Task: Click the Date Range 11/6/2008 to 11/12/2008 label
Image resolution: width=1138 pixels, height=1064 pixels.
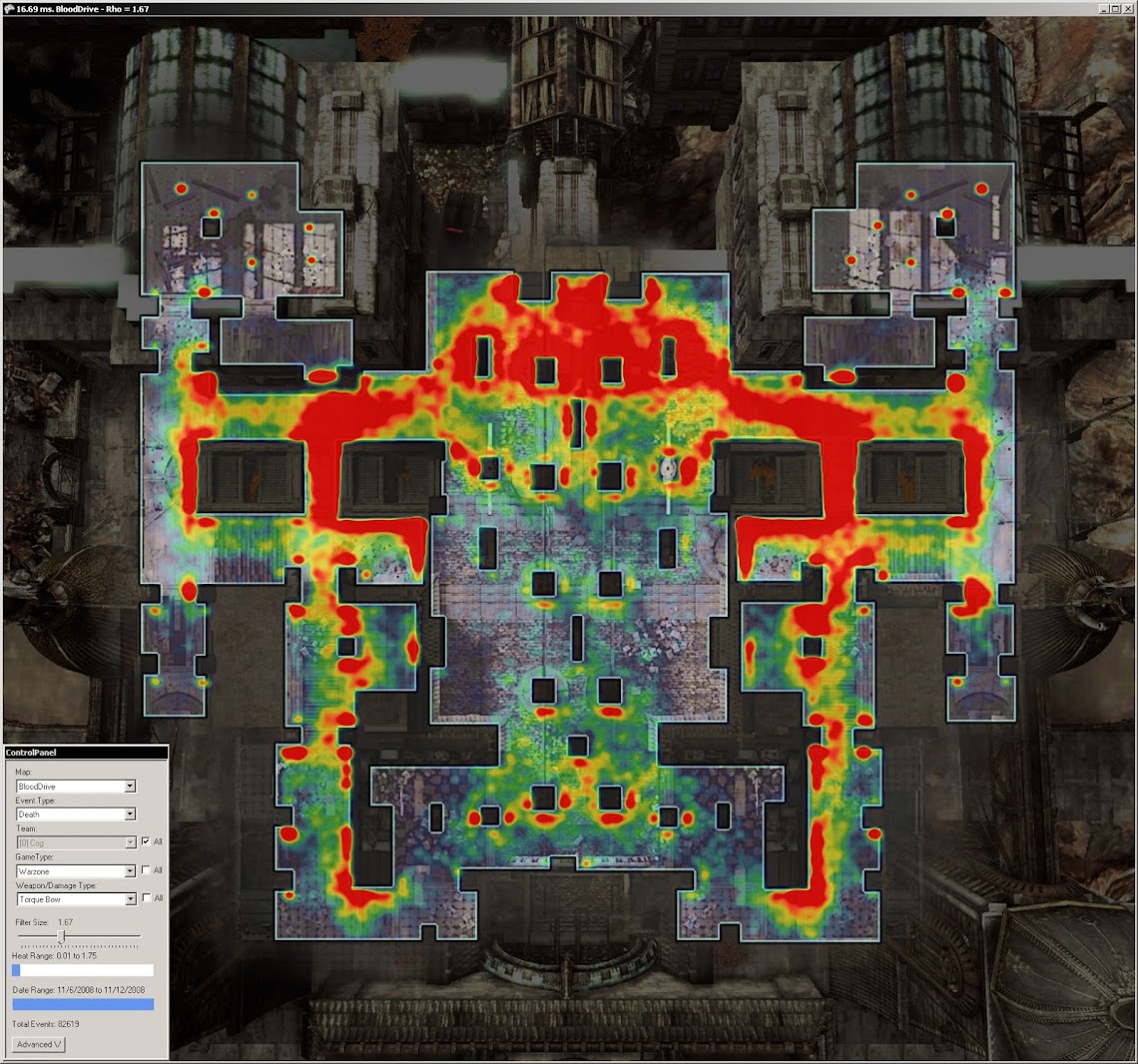Action: click(79, 990)
